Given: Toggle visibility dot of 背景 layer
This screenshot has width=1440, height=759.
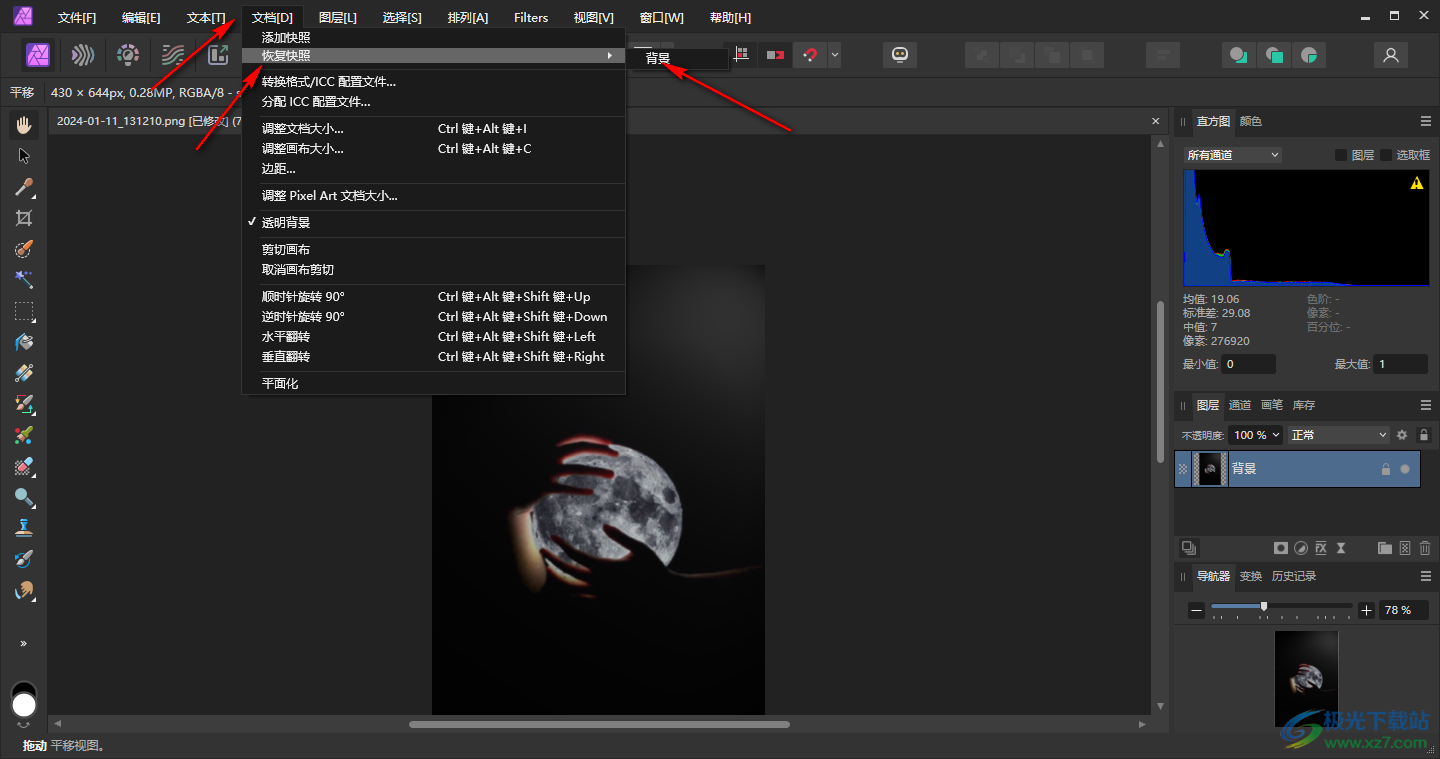Looking at the screenshot, I should [x=1405, y=469].
